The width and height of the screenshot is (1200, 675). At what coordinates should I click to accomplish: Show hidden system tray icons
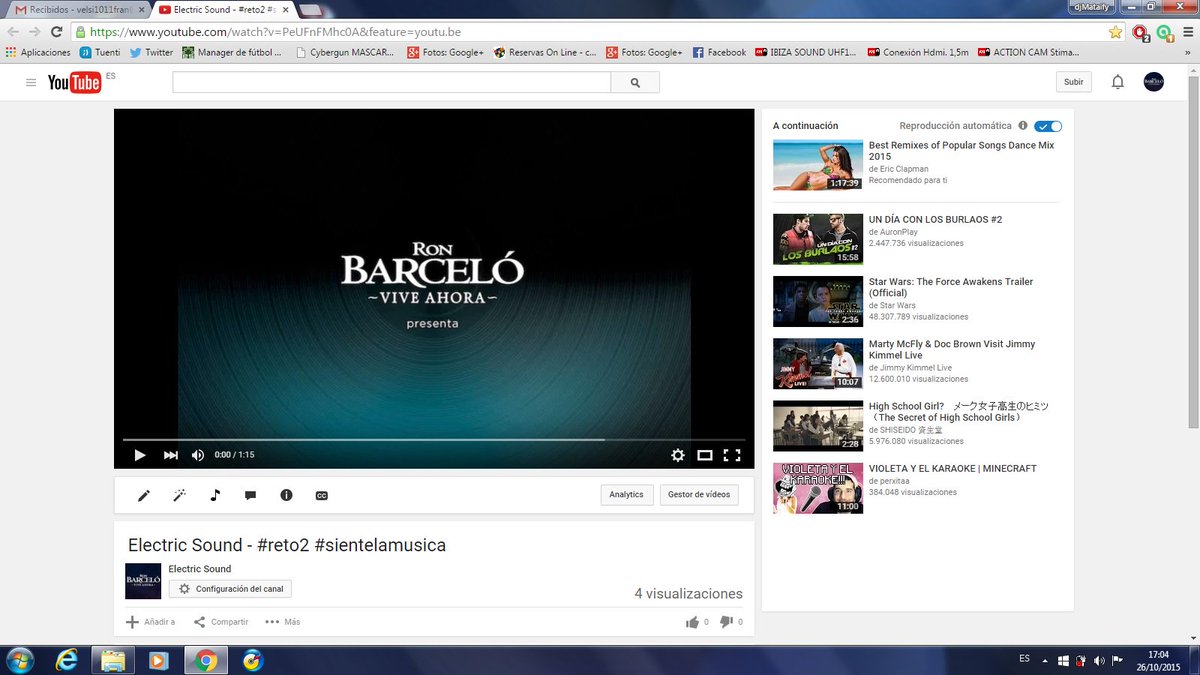[1045, 660]
